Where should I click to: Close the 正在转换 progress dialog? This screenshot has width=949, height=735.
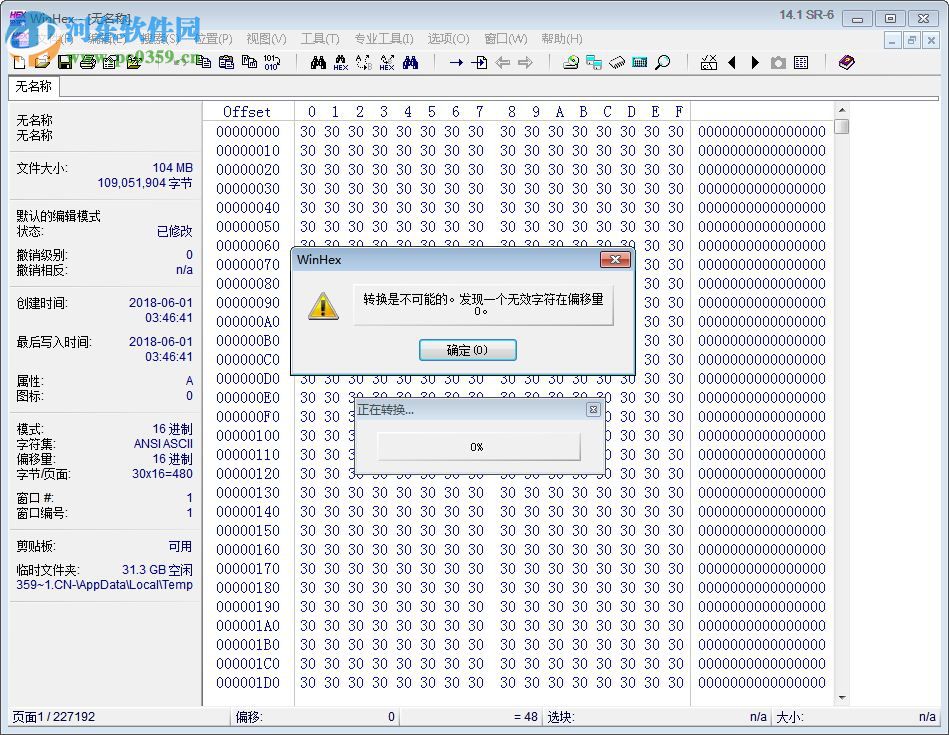(593, 409)
